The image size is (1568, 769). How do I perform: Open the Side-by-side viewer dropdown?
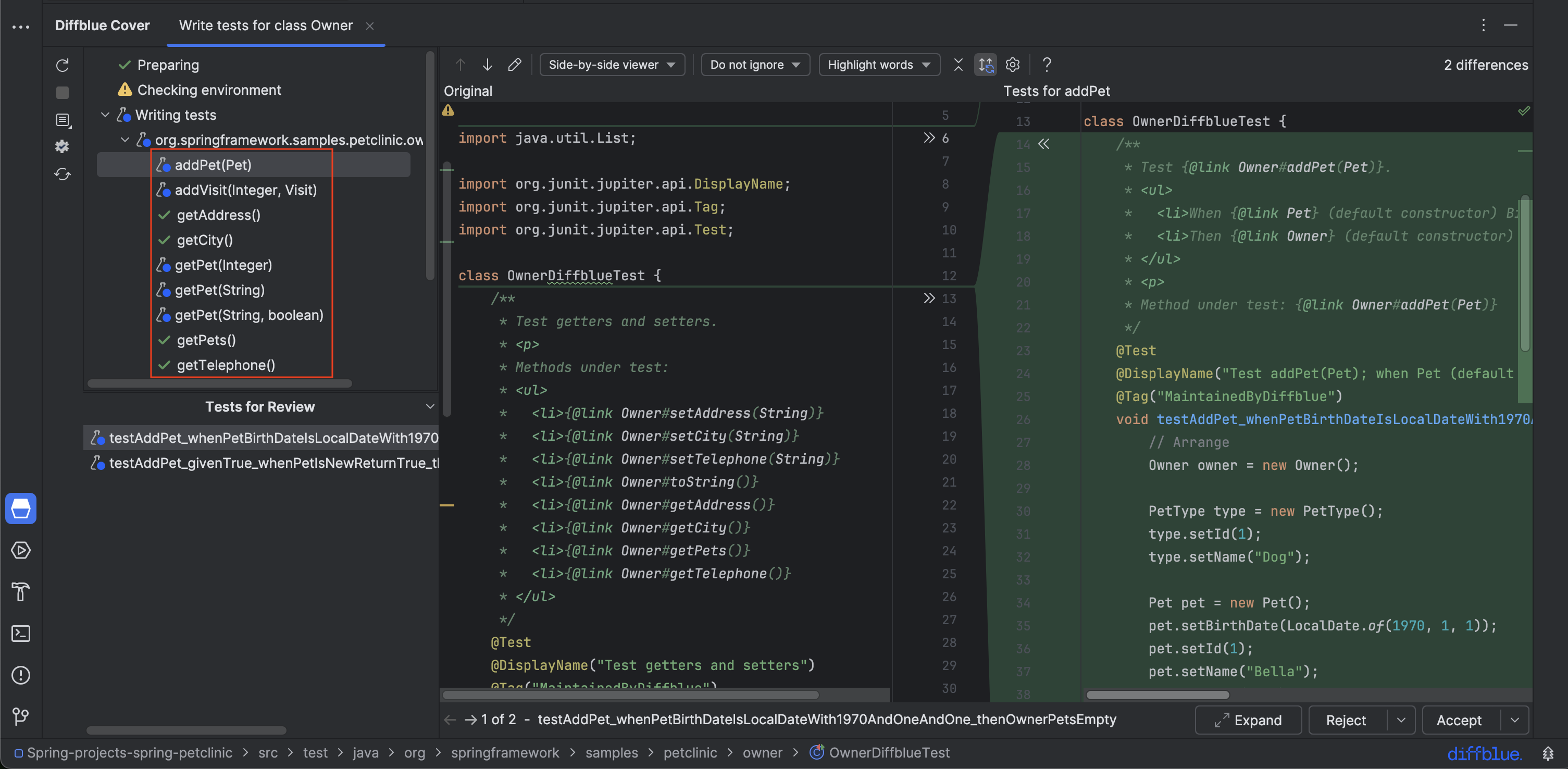612,65
